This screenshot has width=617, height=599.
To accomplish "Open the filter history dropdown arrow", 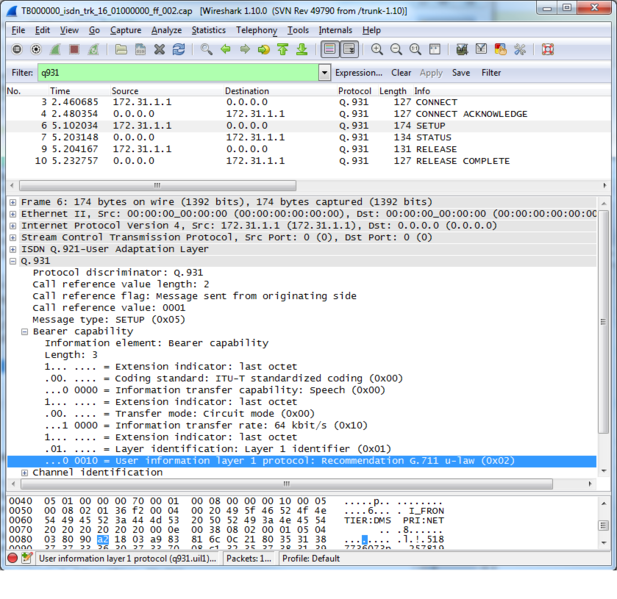I will [325, 73].
